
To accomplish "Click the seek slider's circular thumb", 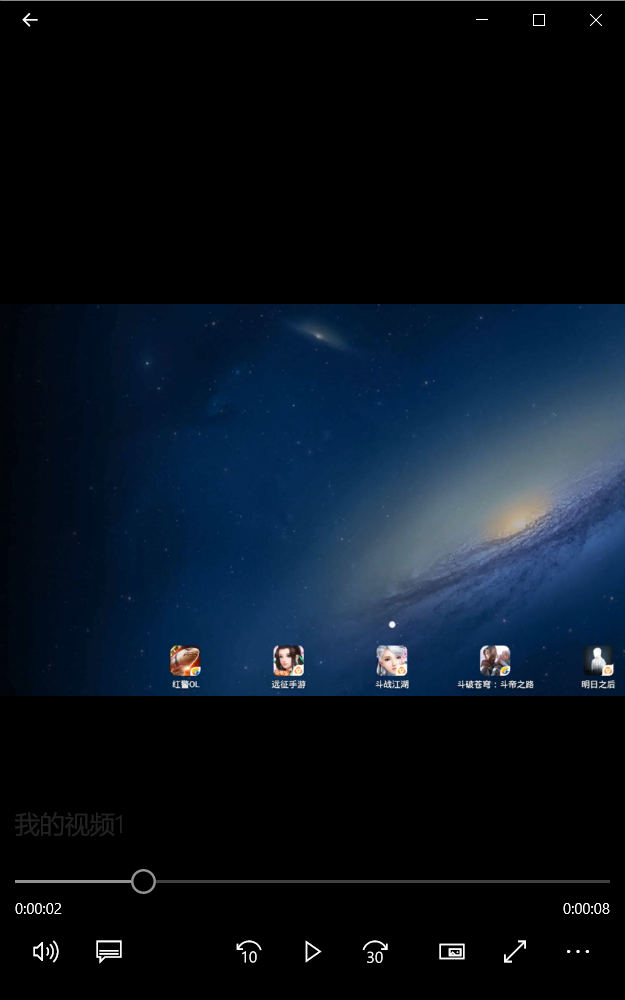I will pyautogui.click(x=143, y=881).
